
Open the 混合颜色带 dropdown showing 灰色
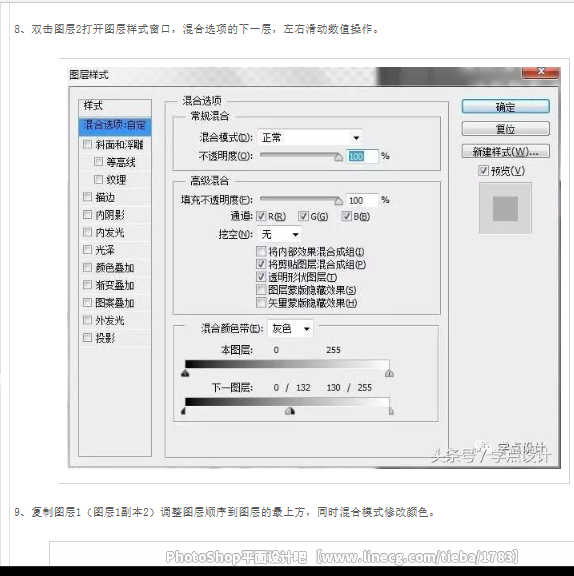[290, 328]
